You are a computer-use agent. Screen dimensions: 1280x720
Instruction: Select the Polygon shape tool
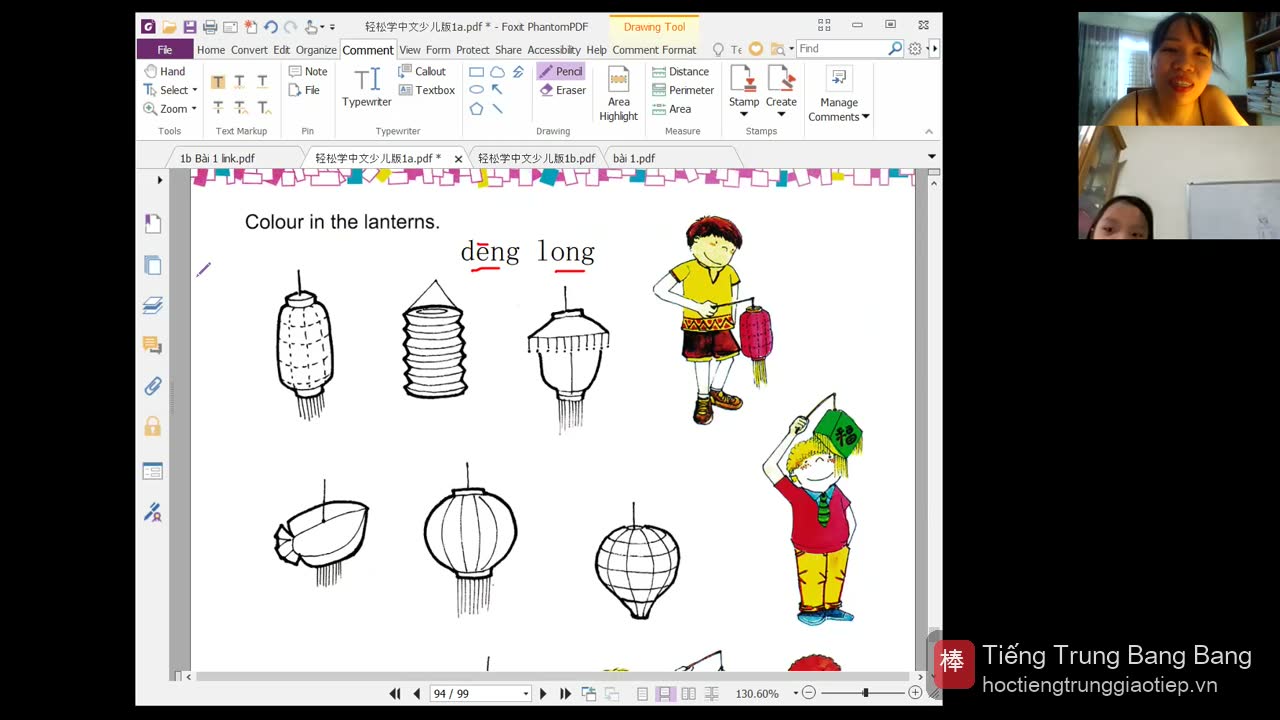476,108
